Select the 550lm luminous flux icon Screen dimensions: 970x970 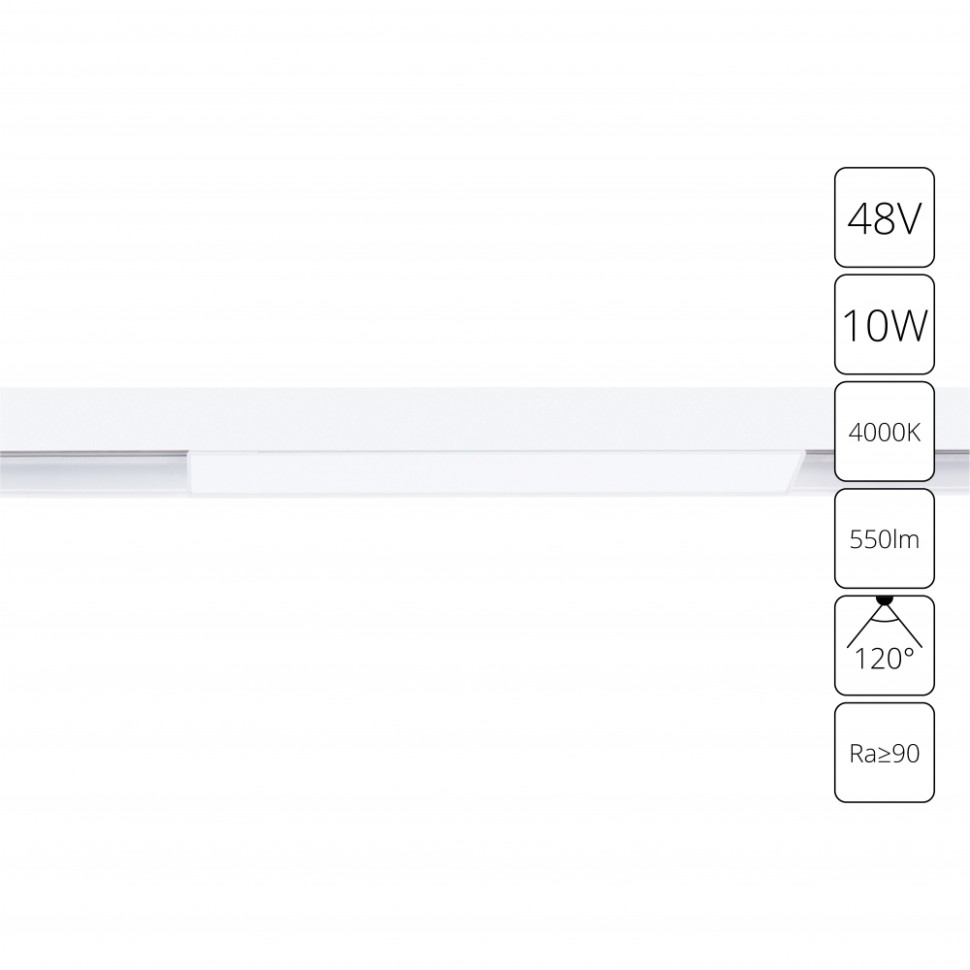tap(884, 538)
